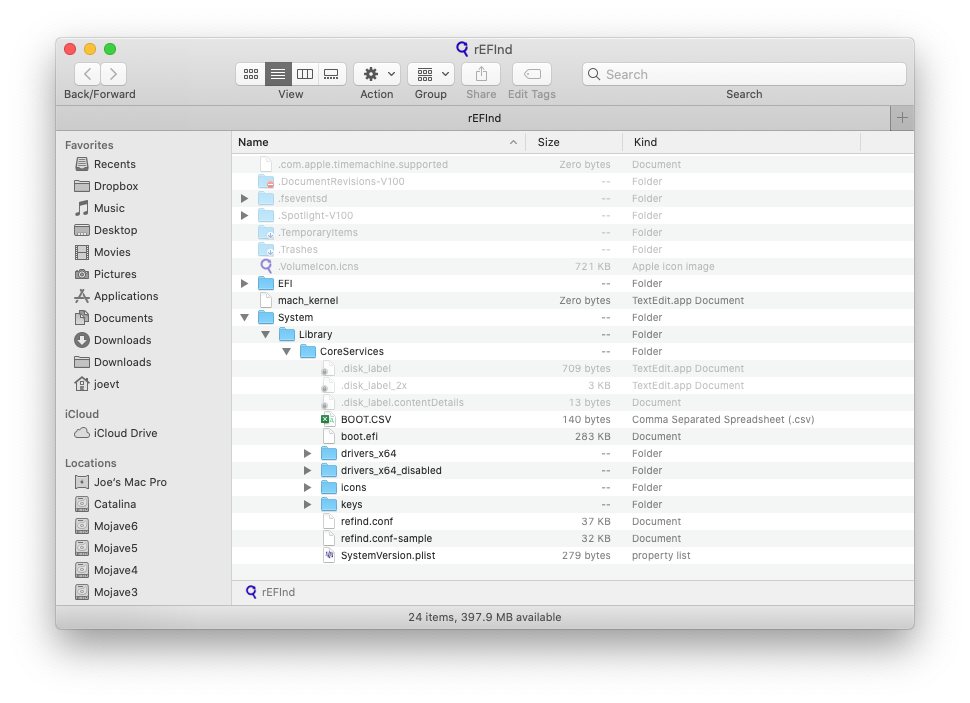Image resolution: width=970 pixels, height=703 pixels.
Task: Go forward using the Forward arrow
Action: (x=114, y=74)
